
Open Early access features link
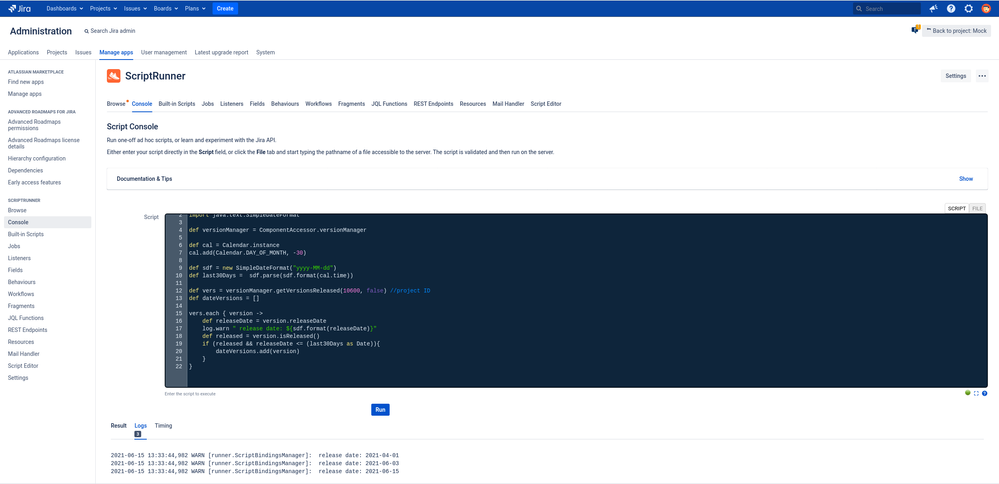pos(34,182)
